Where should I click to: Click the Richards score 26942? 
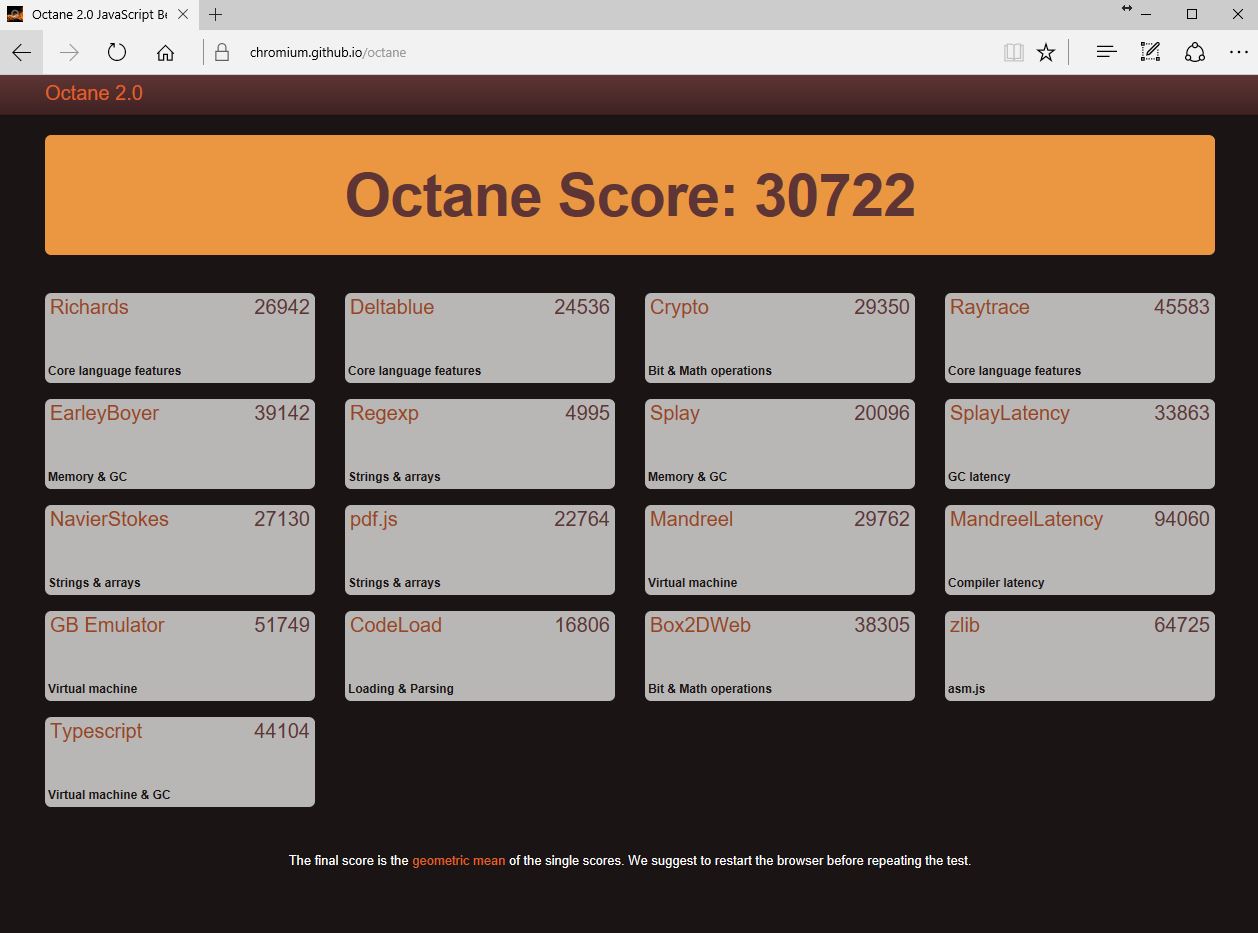282,307
